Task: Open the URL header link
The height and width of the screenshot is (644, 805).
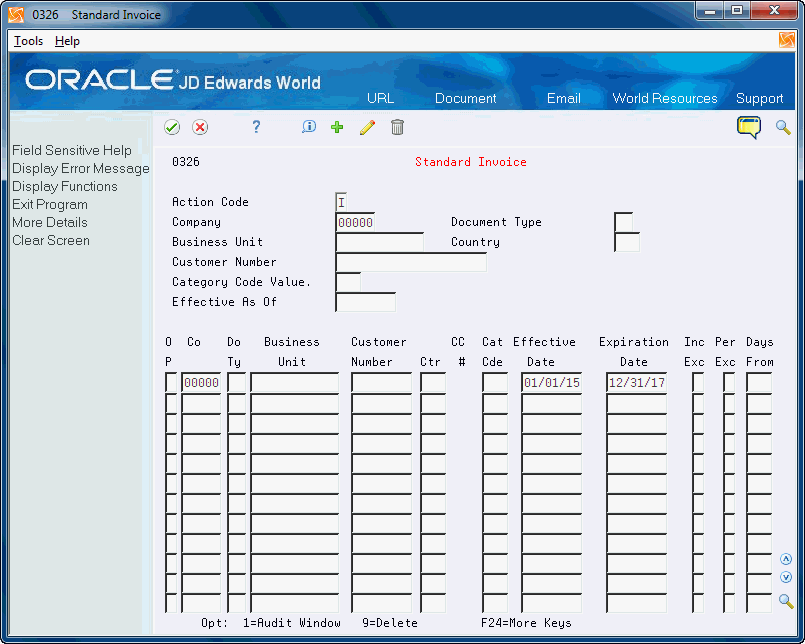Action: 380,98
